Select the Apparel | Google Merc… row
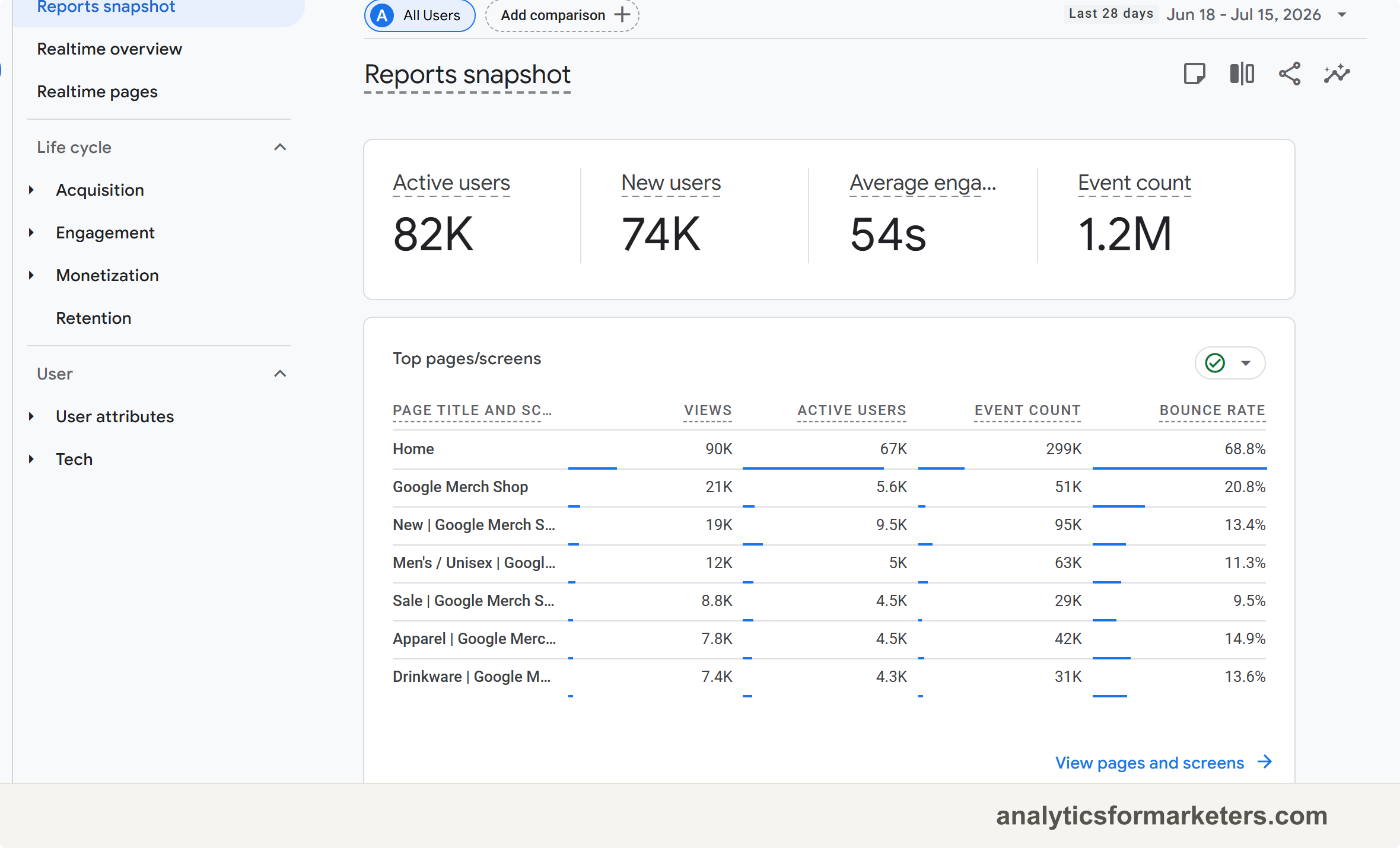The width and height of the screenshot is (1400, 848). (829, 639)
